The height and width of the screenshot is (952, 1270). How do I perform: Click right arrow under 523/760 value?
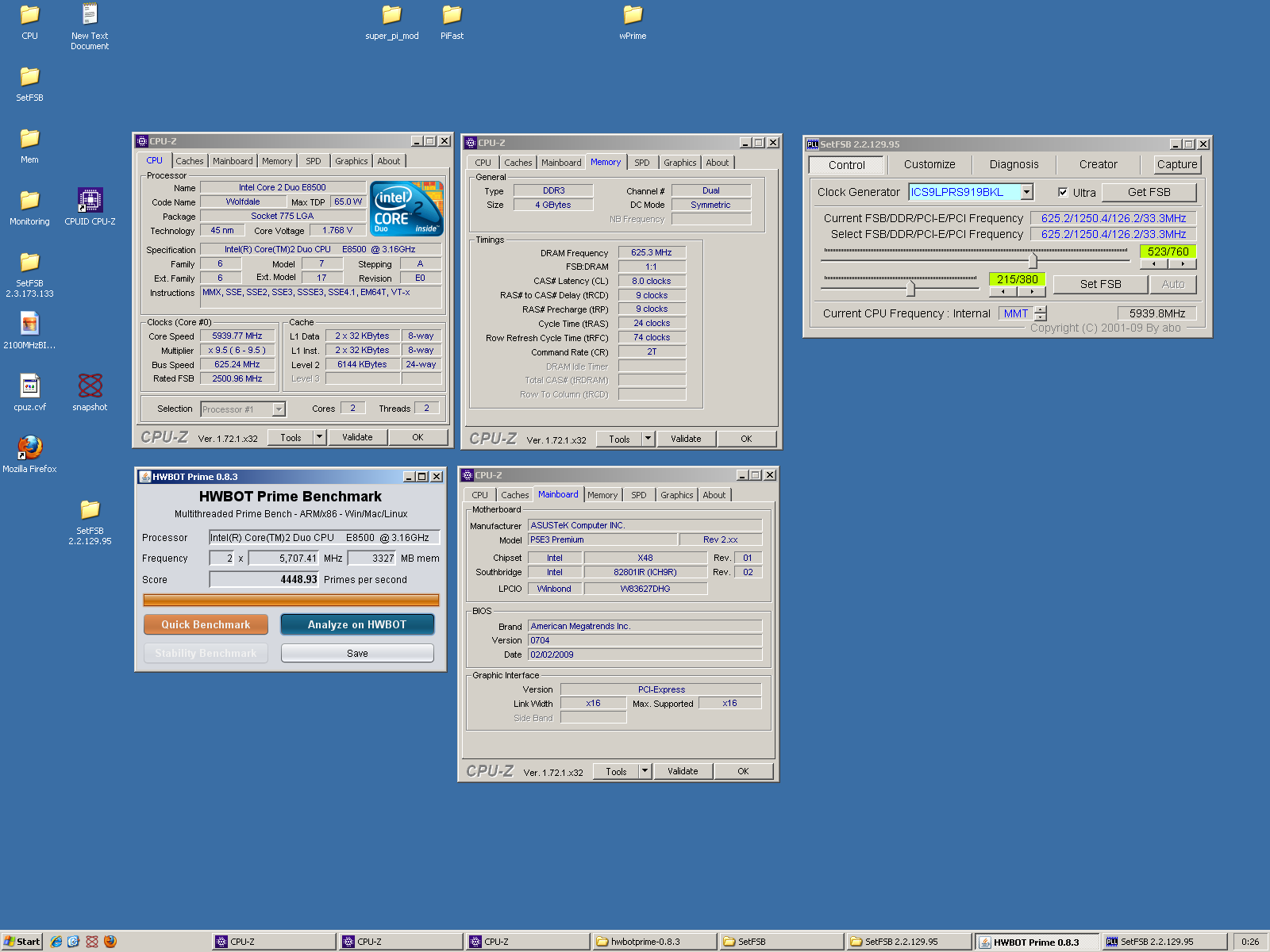pos(1183,264)
